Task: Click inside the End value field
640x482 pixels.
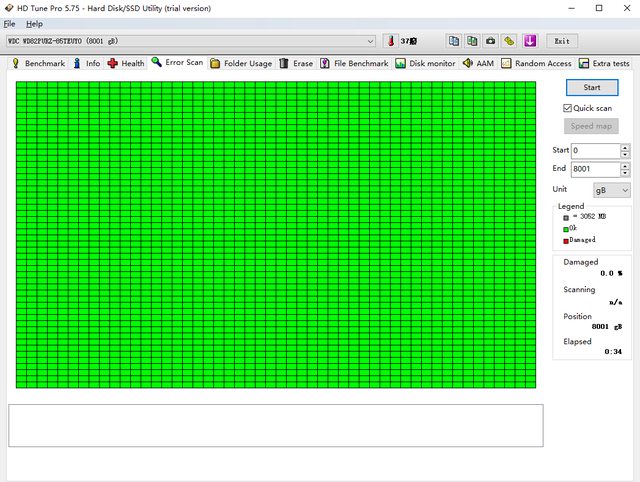Action: pos(594,169)
